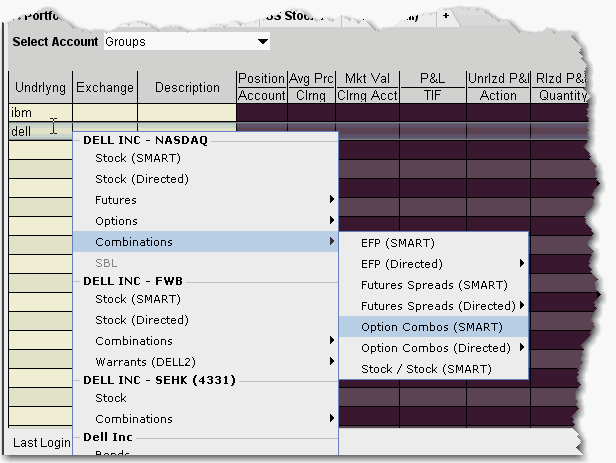Select Stock (SMART) under DELL INC - NASDAQ
The image size is (616, 463).
[x=140, y=158]
